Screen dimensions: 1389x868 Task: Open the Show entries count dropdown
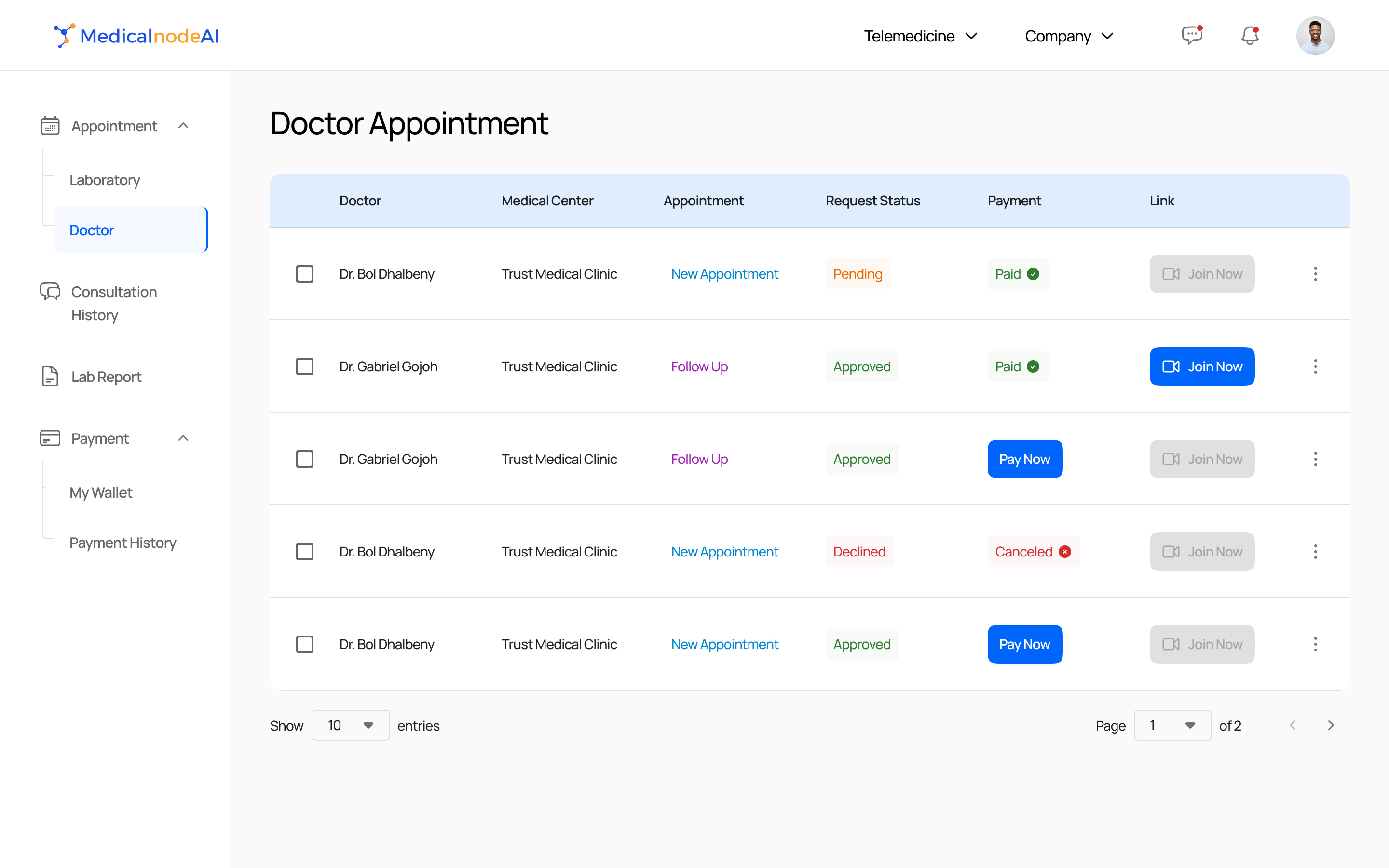coord(351,726)
